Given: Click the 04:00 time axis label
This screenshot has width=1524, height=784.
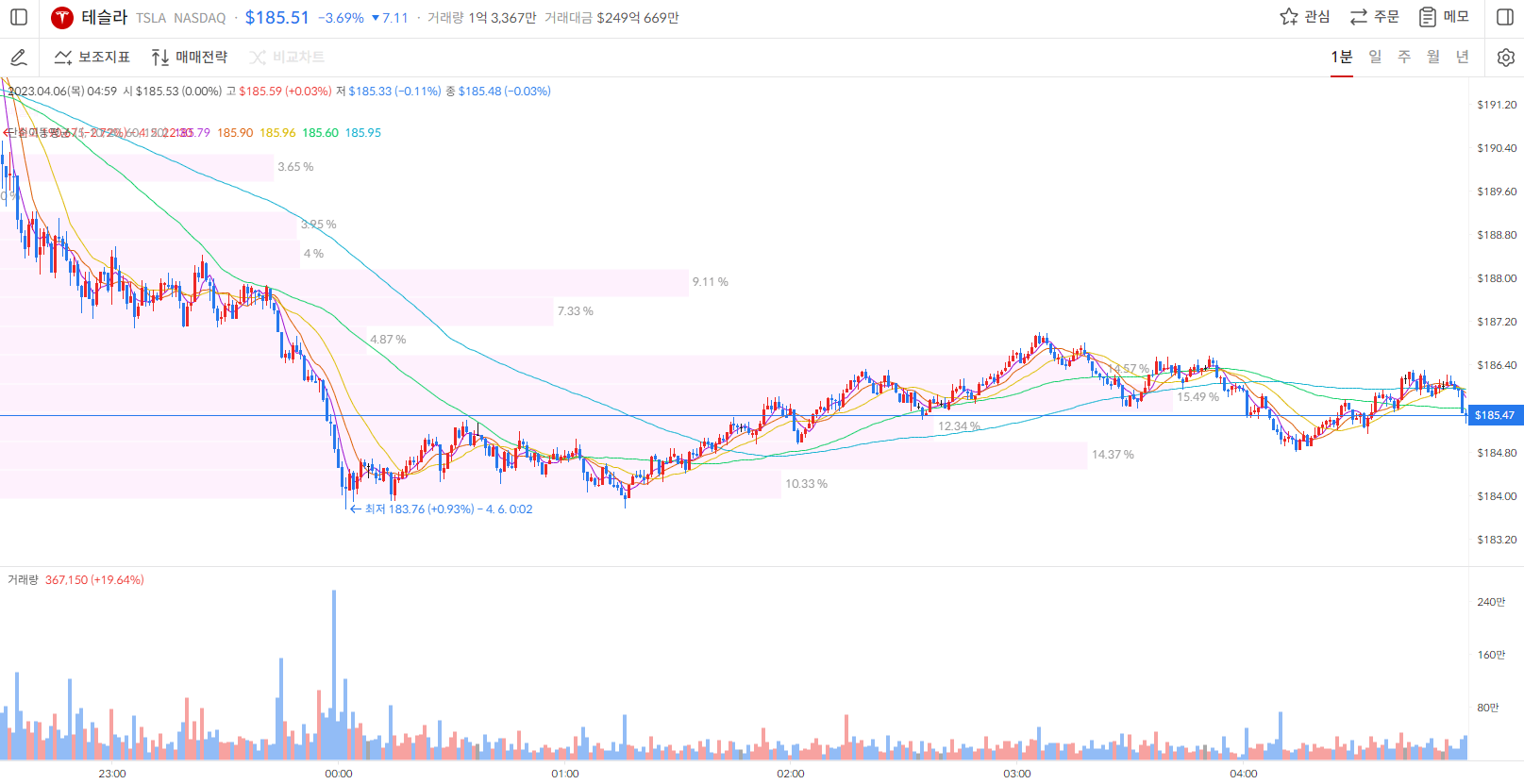Looking at the screenshot, I should coord(1244,774).
